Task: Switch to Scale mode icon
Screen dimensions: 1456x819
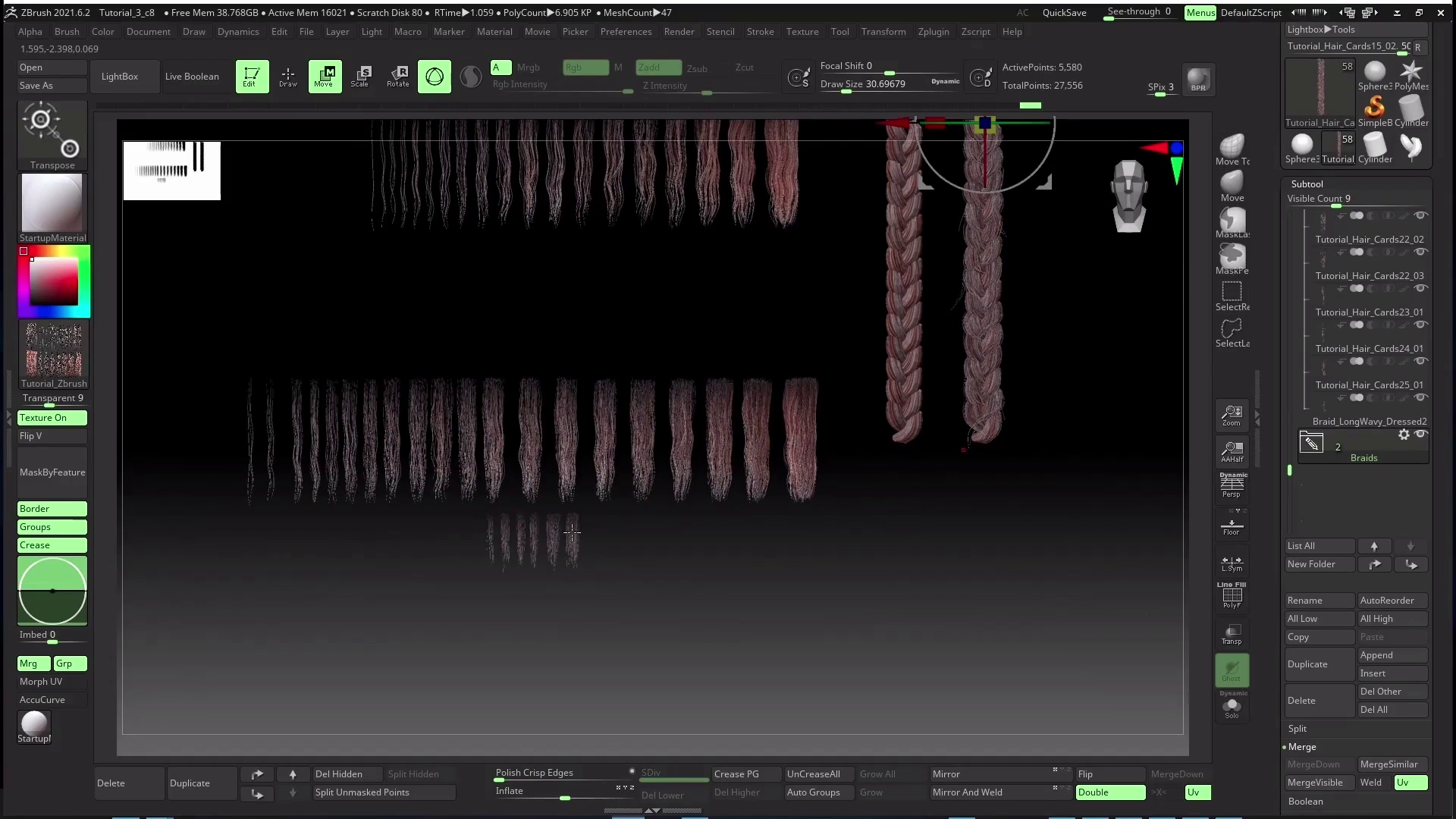Action: 361,76
